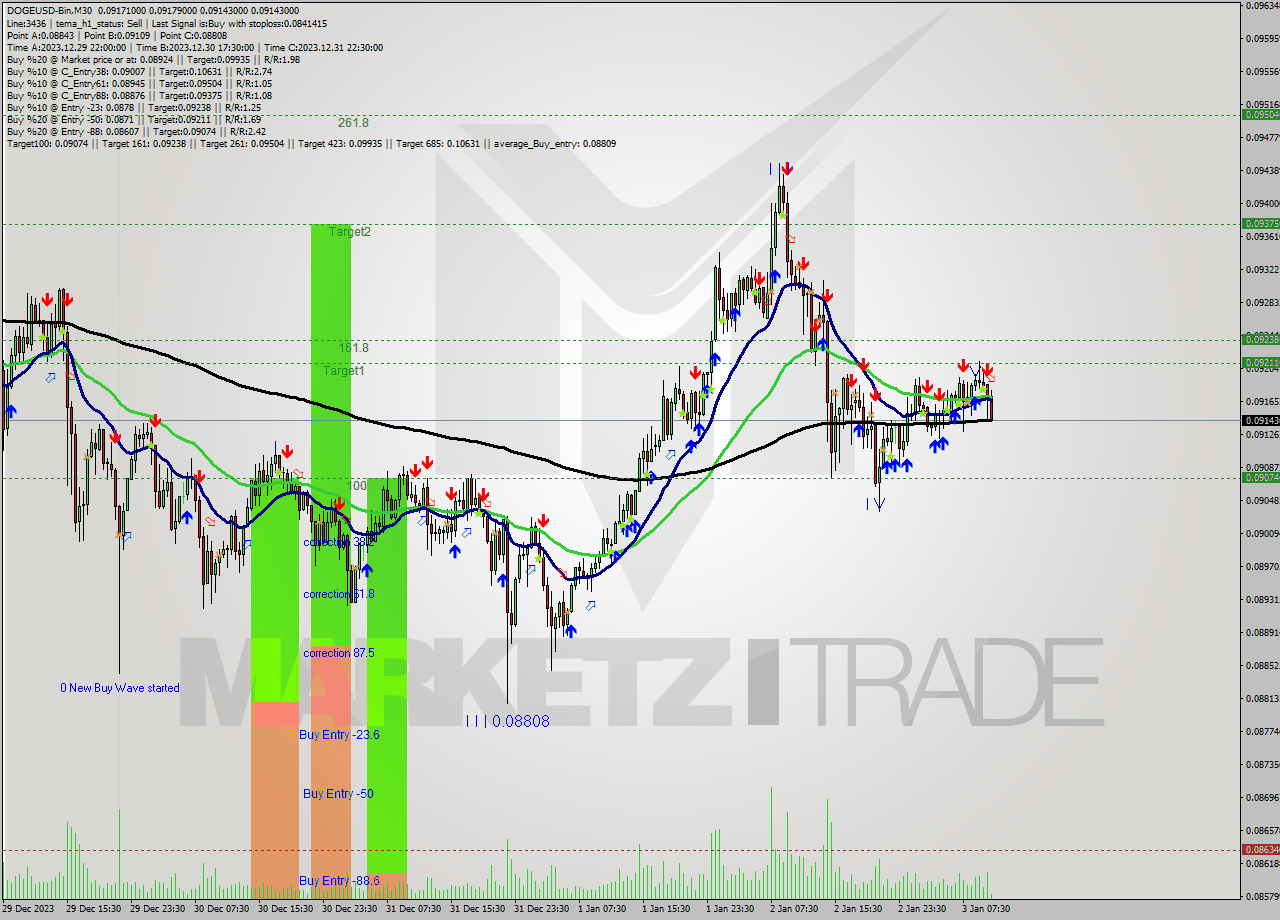This screenshot has width=1280, height=920.
Task: Click the 'Time A:2023.12.29 22:00:00' info line
Action: click(x=194, y=47)
